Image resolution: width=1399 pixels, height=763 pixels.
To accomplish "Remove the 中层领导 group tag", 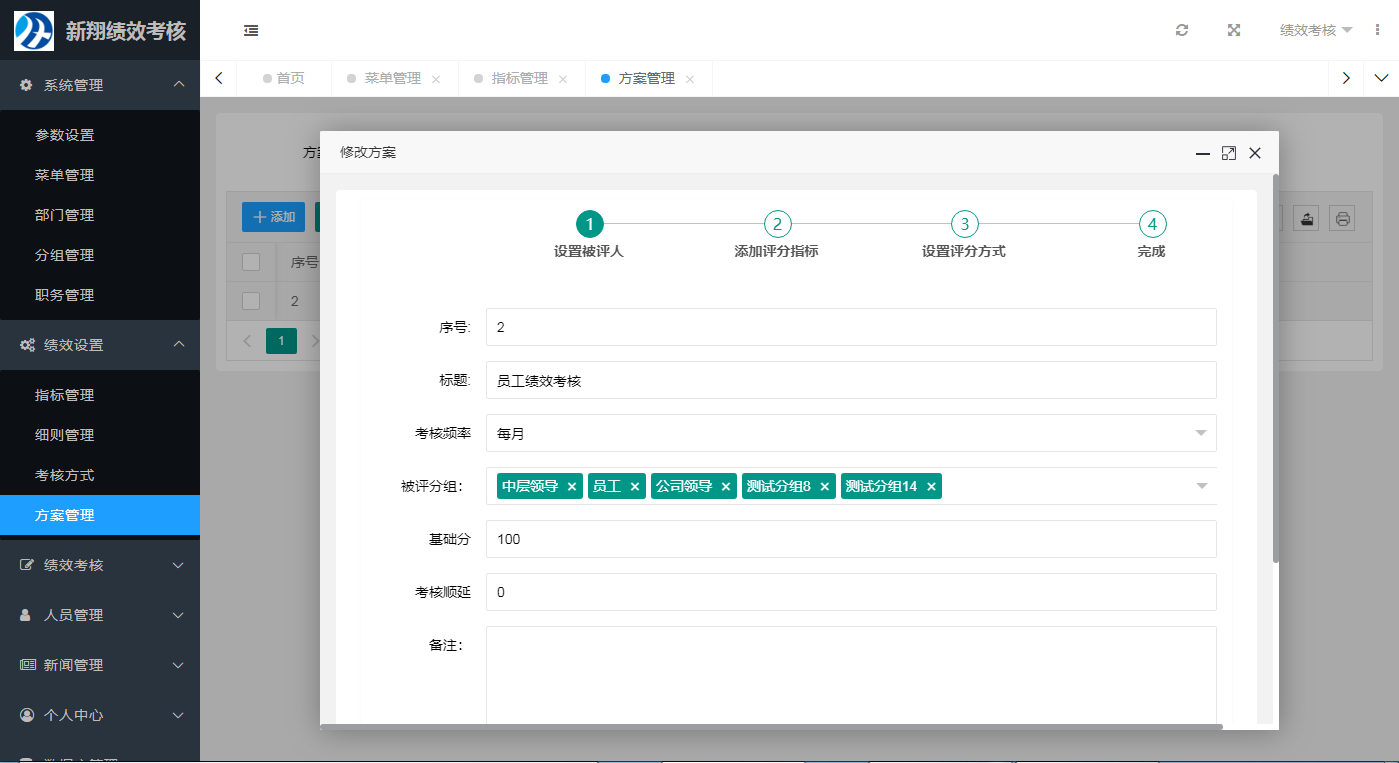I will point(572,487).
